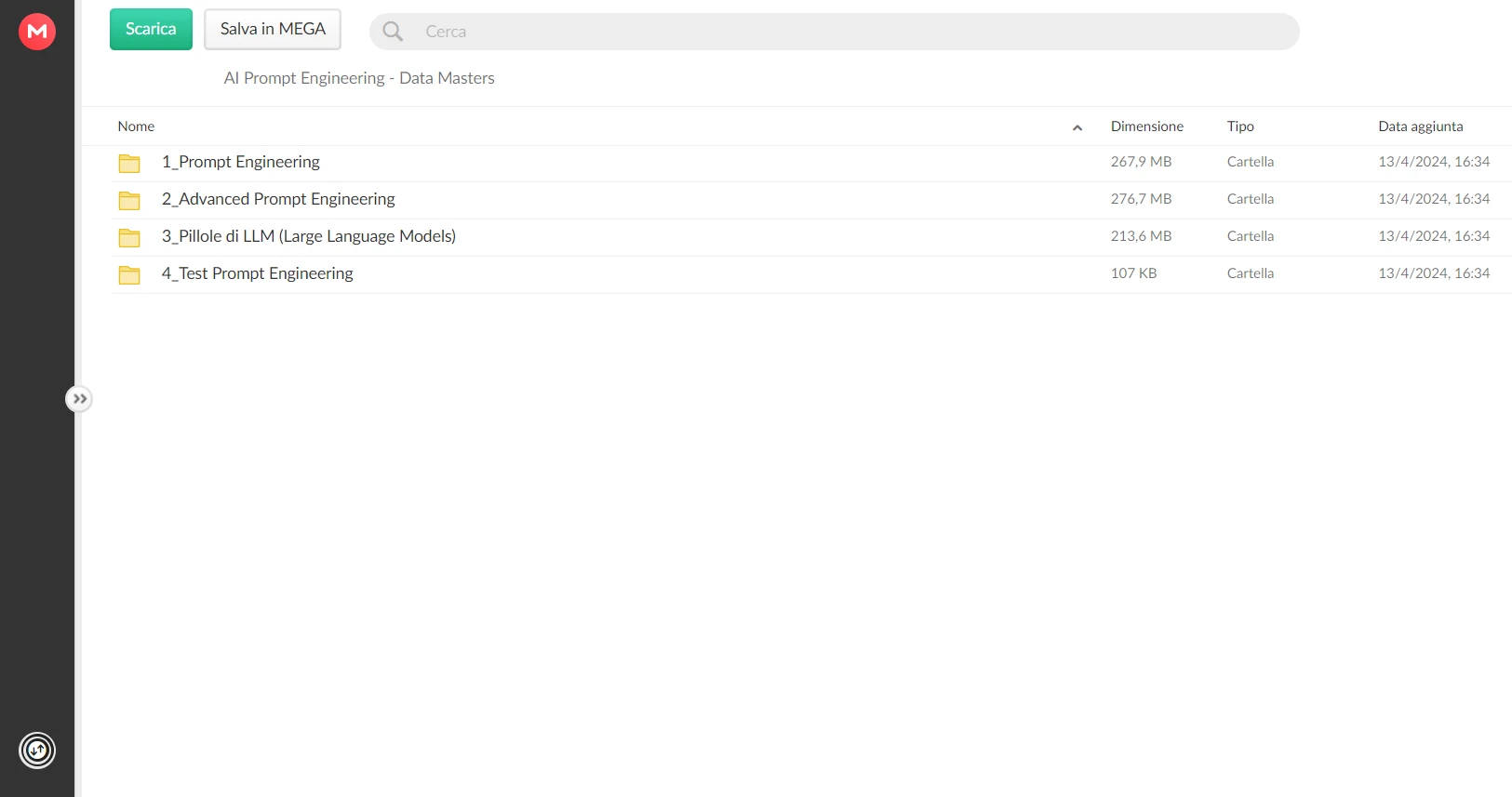This screenshot has width=1512, height=797.
Task: Click the green Scarica button
Action: point(151,29)
